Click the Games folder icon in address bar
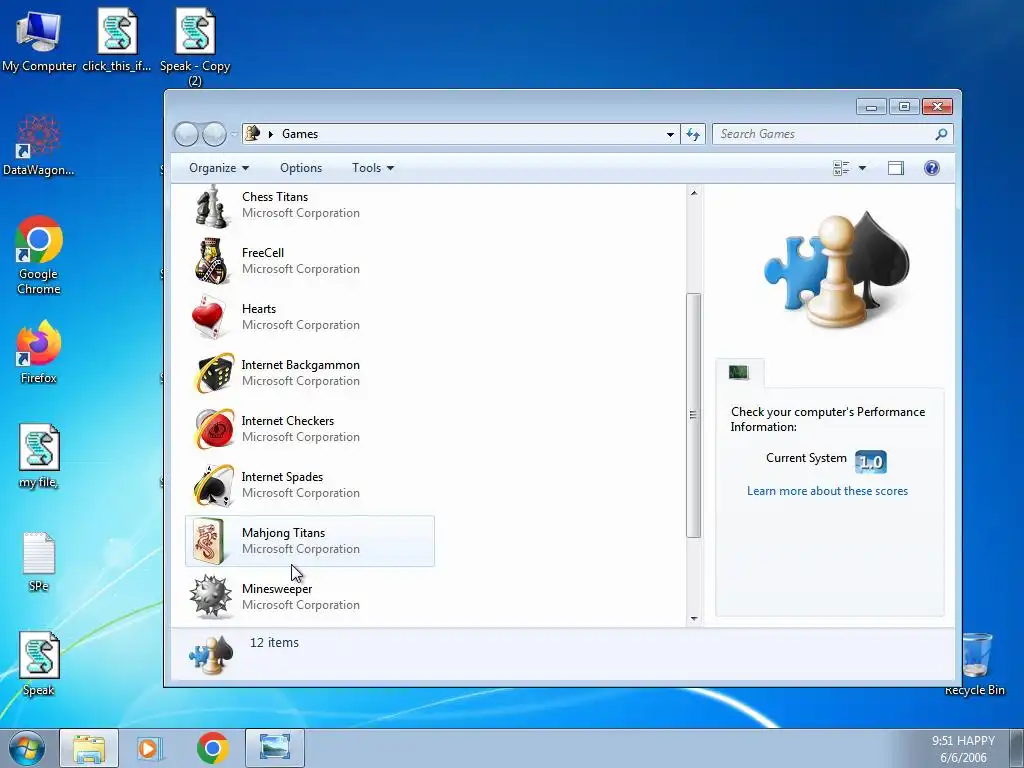 252,134
